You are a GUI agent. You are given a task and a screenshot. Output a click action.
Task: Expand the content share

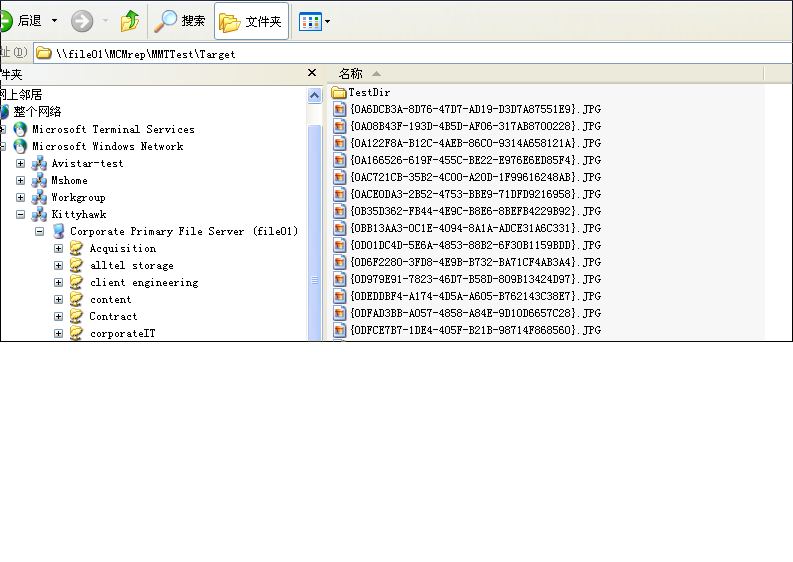[x=59, y=299]
